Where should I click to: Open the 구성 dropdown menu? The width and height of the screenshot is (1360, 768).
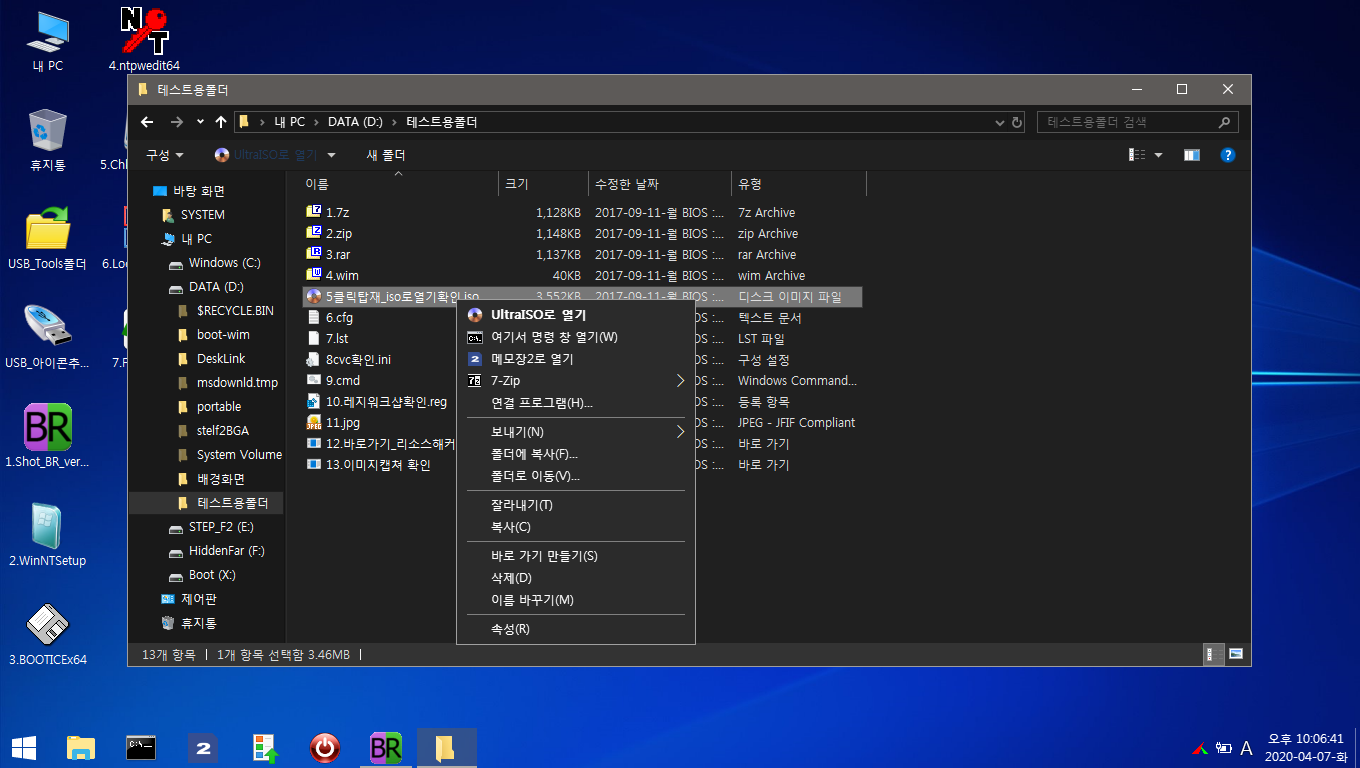(x=165, y=155)
